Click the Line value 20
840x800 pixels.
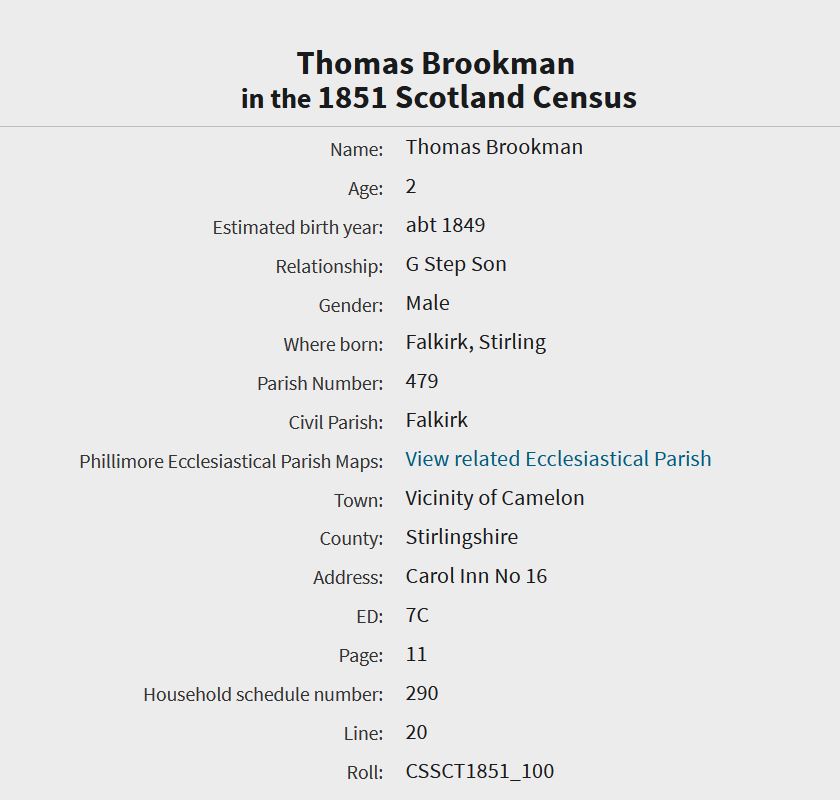pyautogui.click(x=416, y=732)
